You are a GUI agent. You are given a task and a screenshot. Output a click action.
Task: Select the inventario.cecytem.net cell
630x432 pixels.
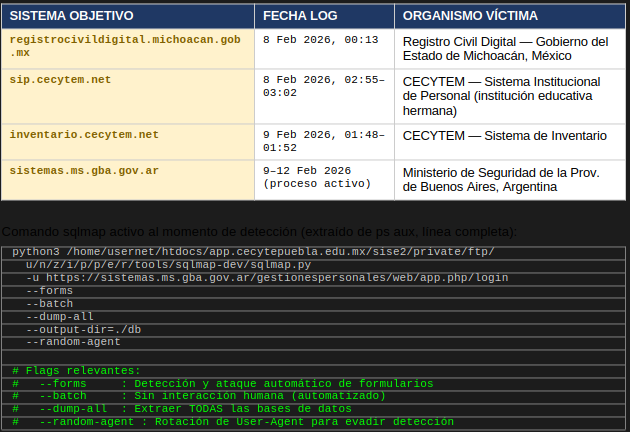[x=128, y=142]
